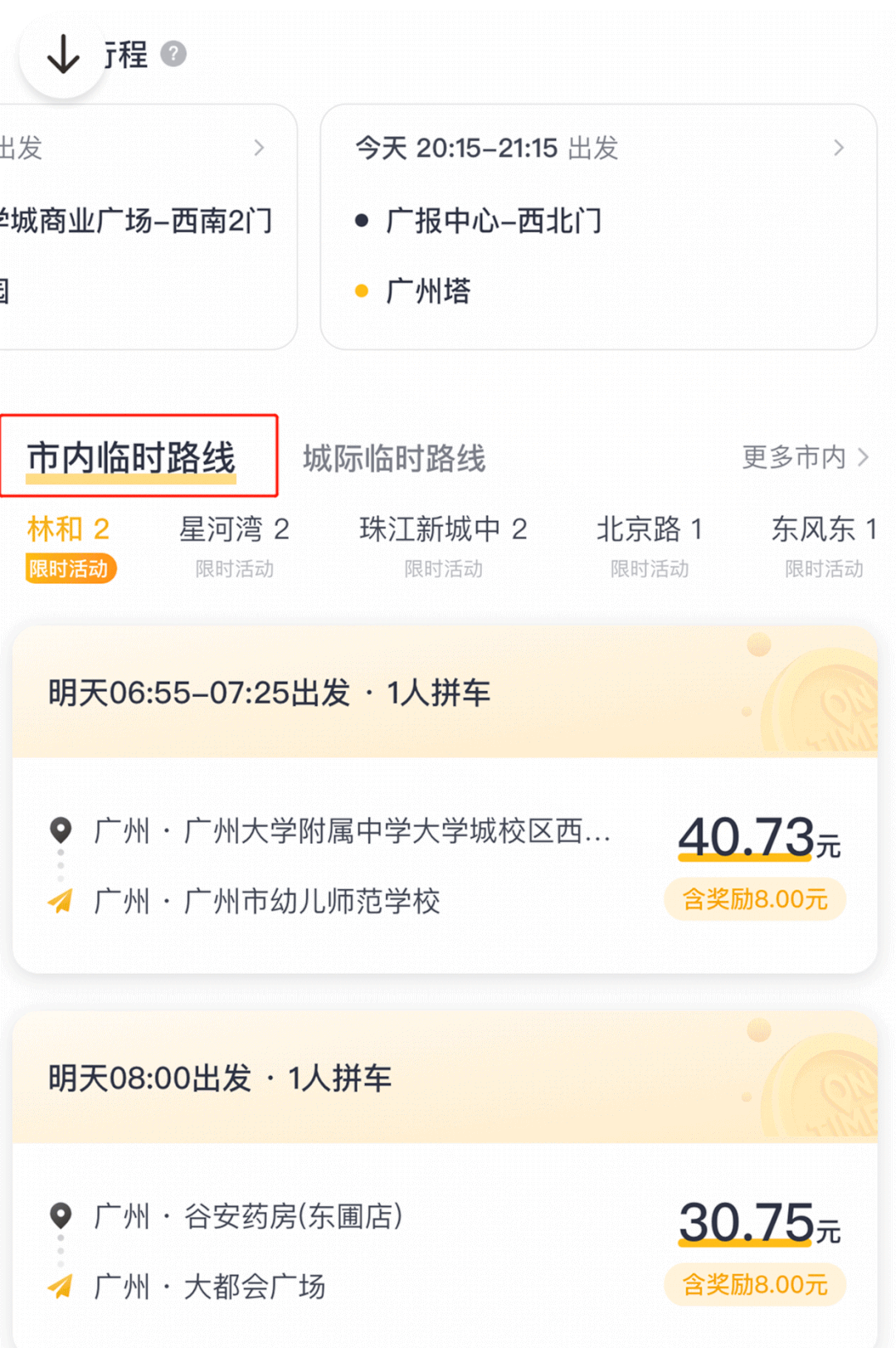
Task: Tap the black dot beside 广报中心-西北门
Action: 362,221
